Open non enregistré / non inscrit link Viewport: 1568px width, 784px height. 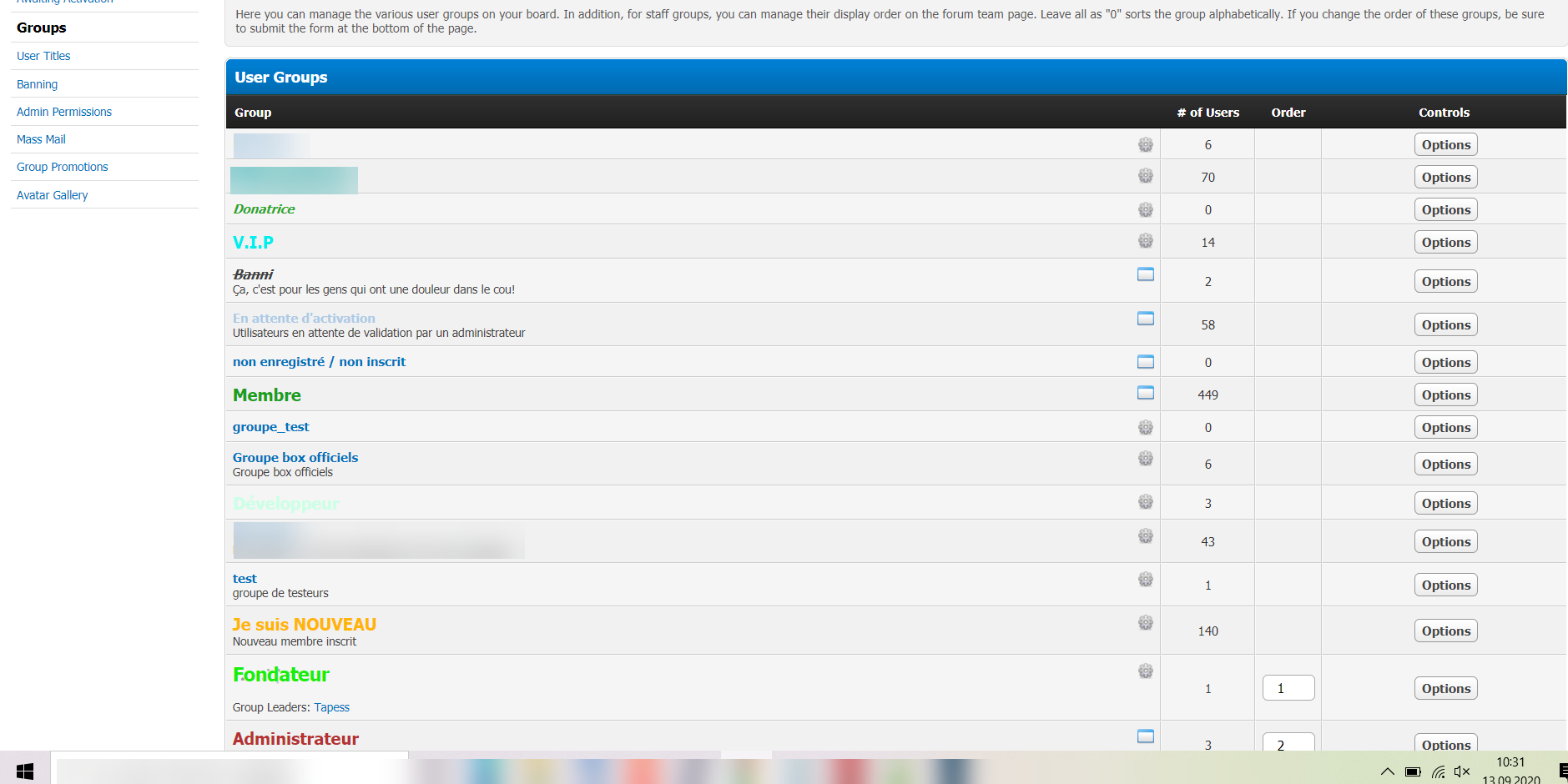point(319,362)
